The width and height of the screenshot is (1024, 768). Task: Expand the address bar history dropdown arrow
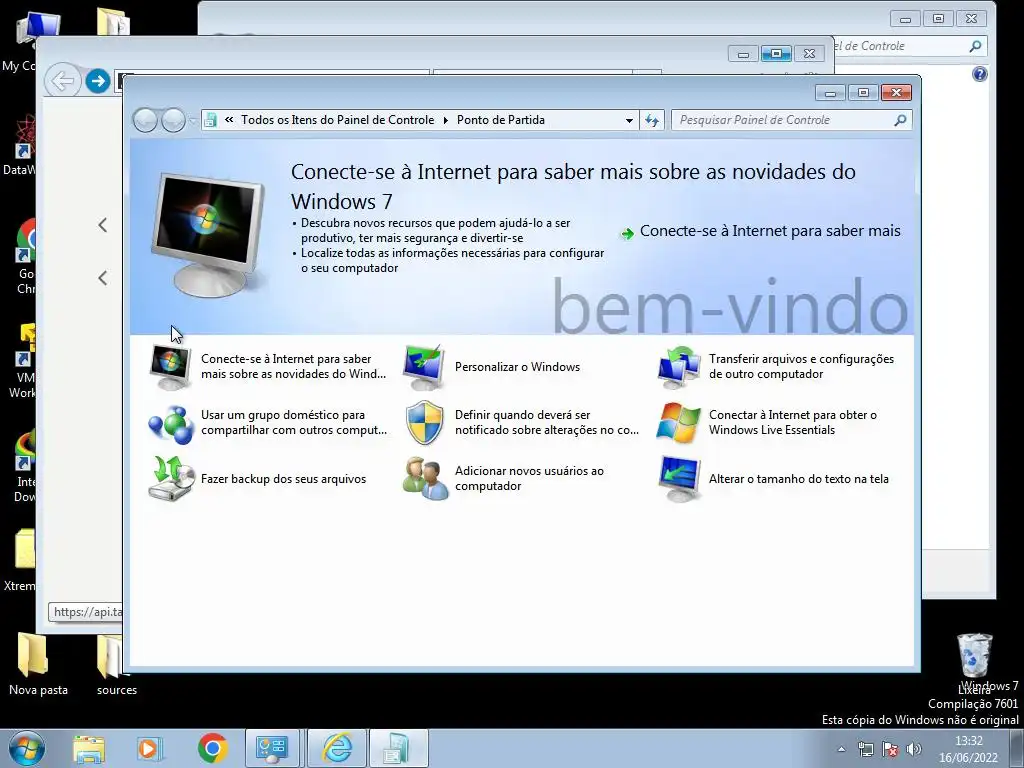(629, 121)
